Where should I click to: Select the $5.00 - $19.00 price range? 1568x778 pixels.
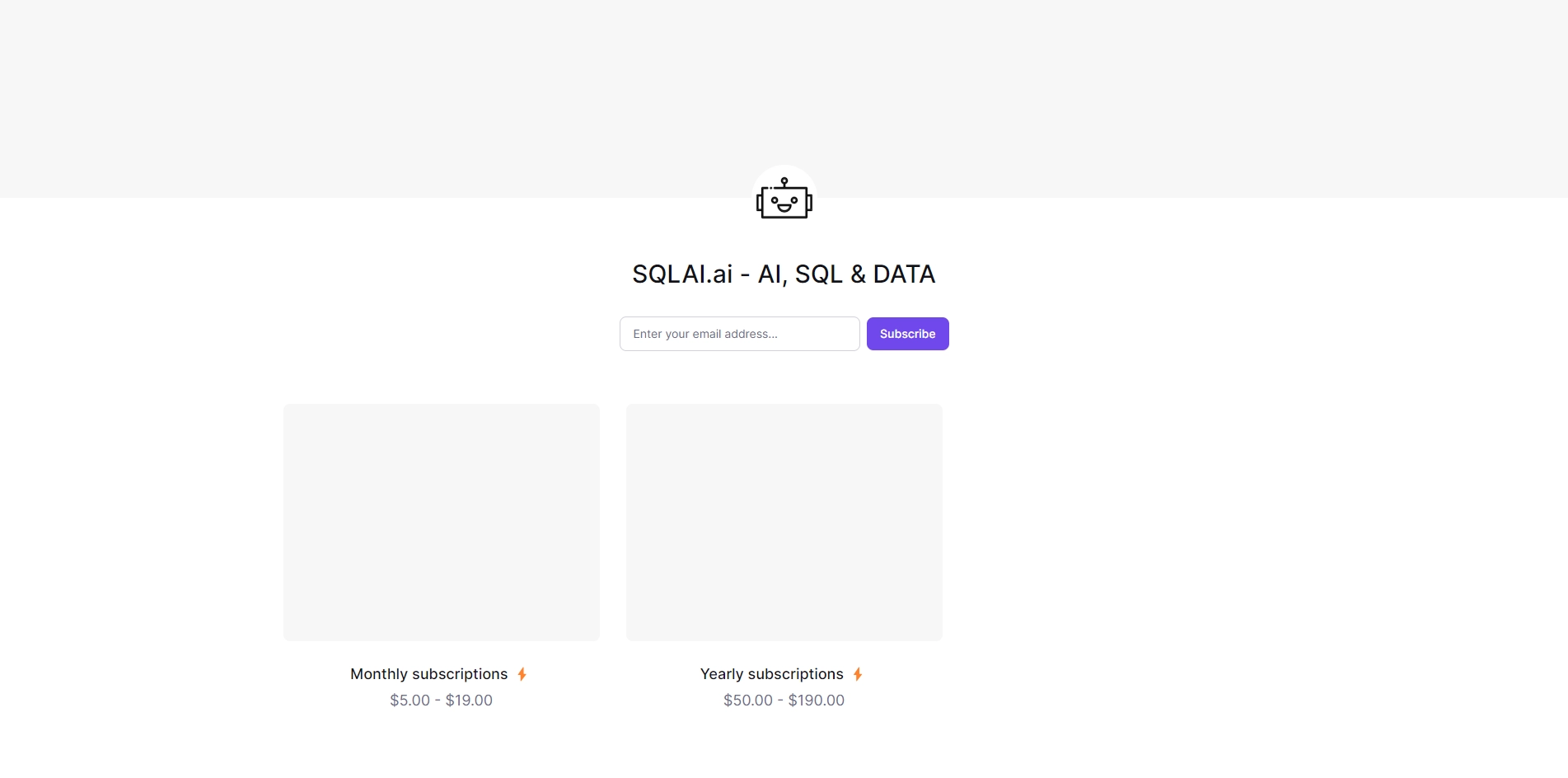[442, 701]
